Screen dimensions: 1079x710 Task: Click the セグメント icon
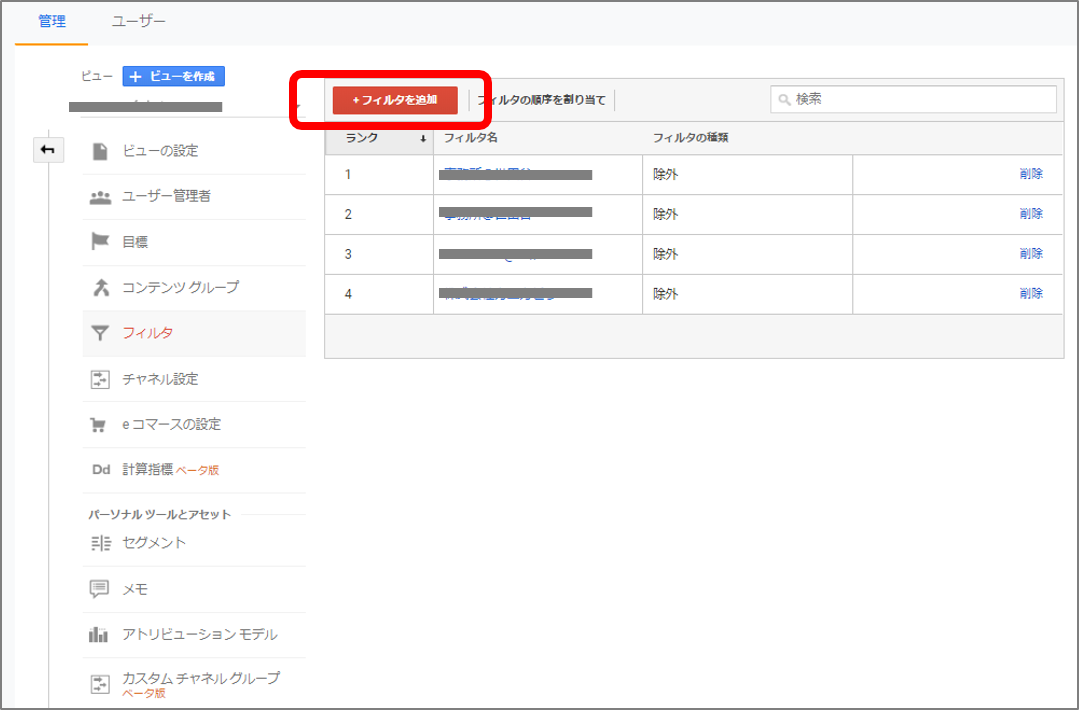pos(99,543)
